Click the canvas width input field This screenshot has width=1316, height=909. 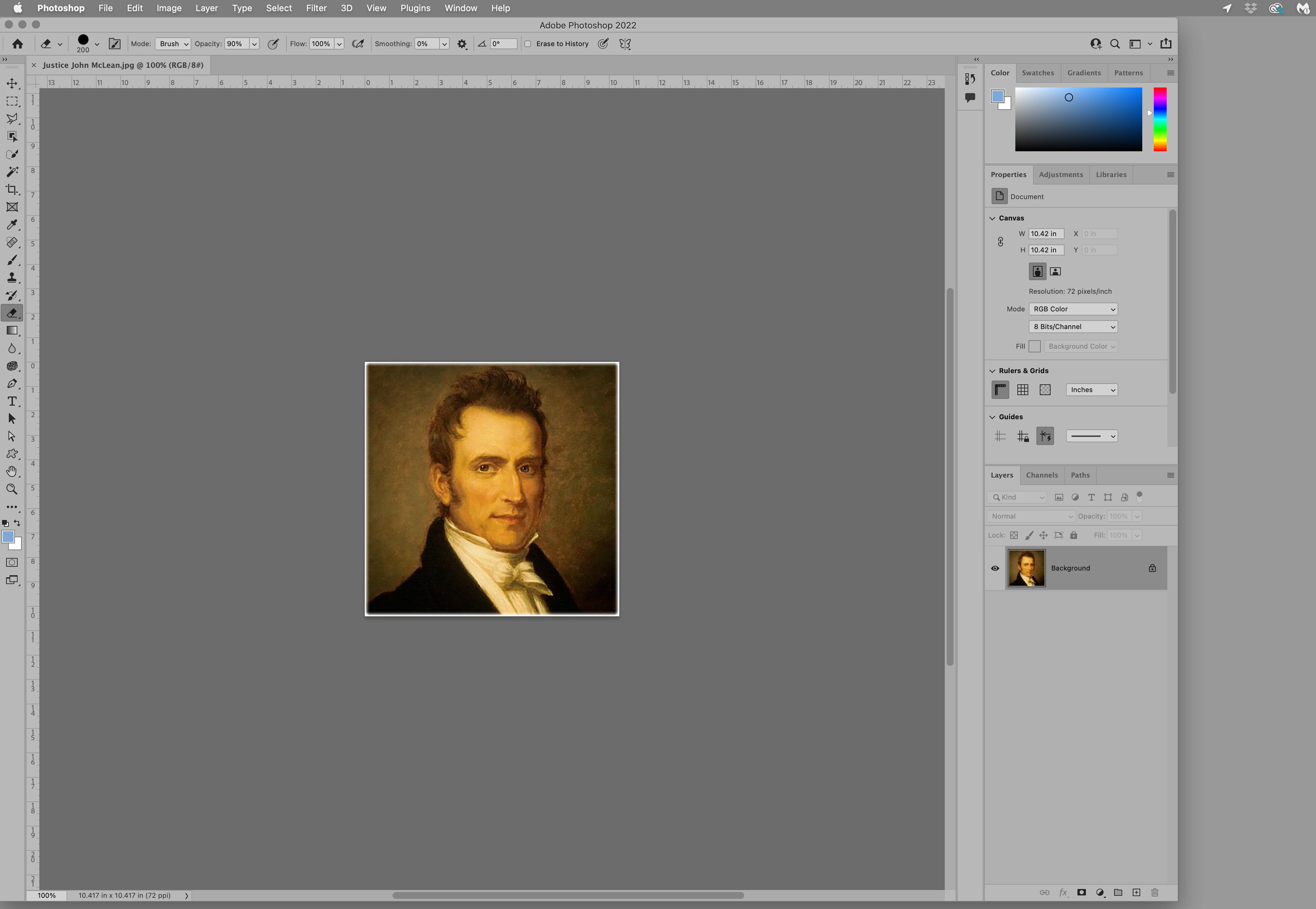pyautogui.click(x=1046, y=234)
